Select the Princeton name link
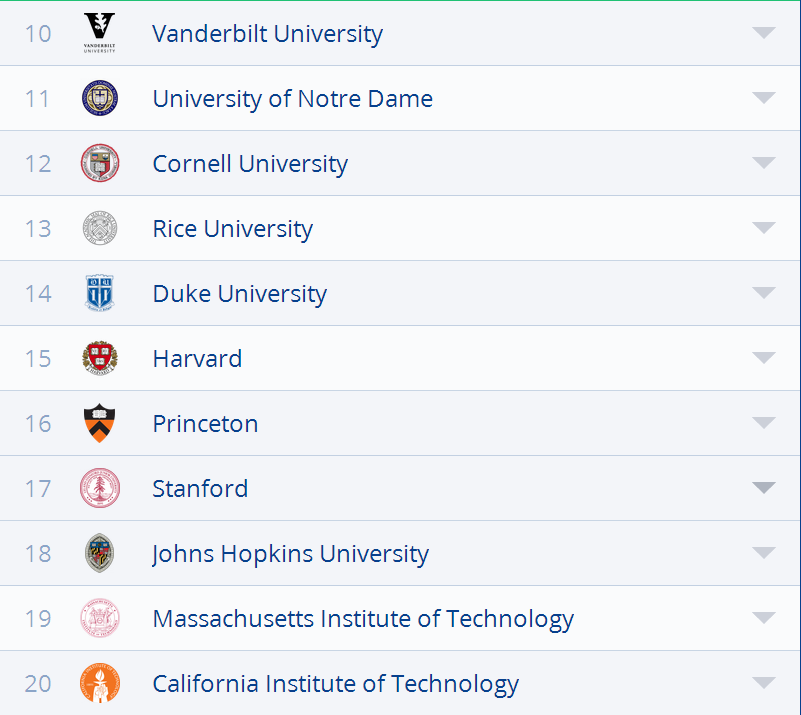The image size is (801, 715). pyautogui.click(x=205, y=423)
